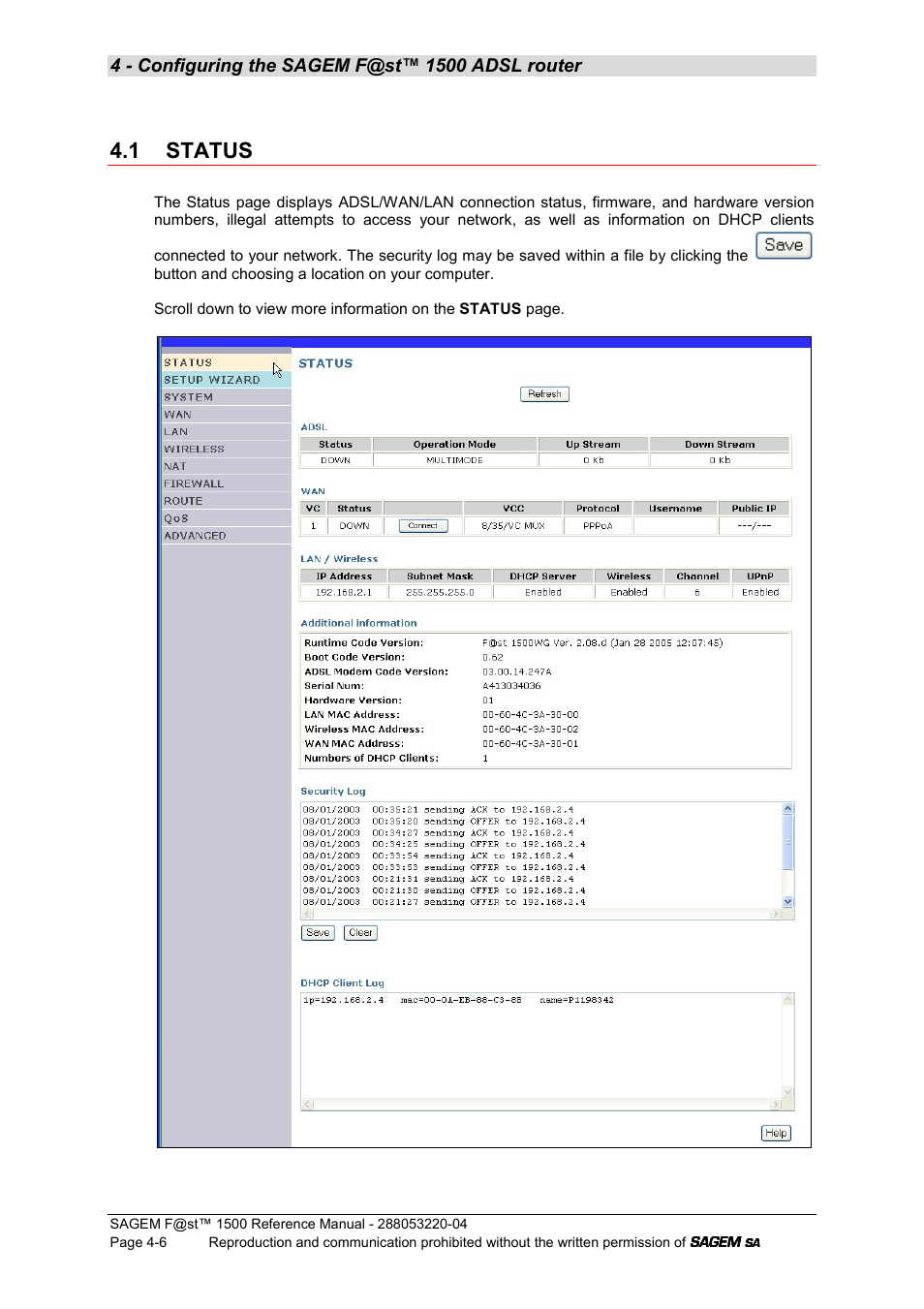Click the PPPoA protocol value

(598, 526)
